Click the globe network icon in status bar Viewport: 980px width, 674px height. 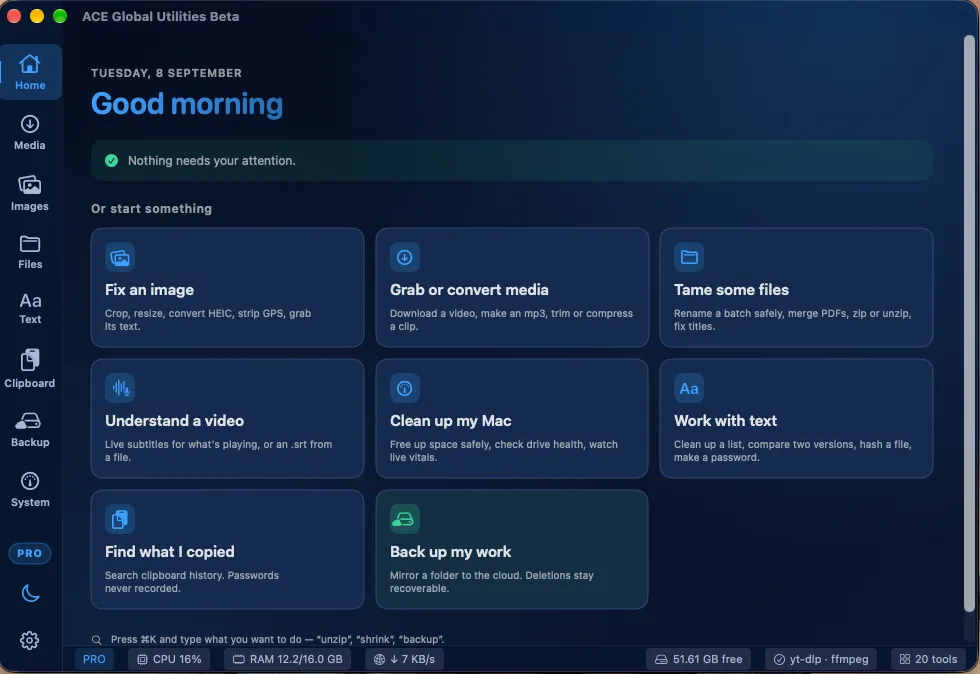coord(379,660)
